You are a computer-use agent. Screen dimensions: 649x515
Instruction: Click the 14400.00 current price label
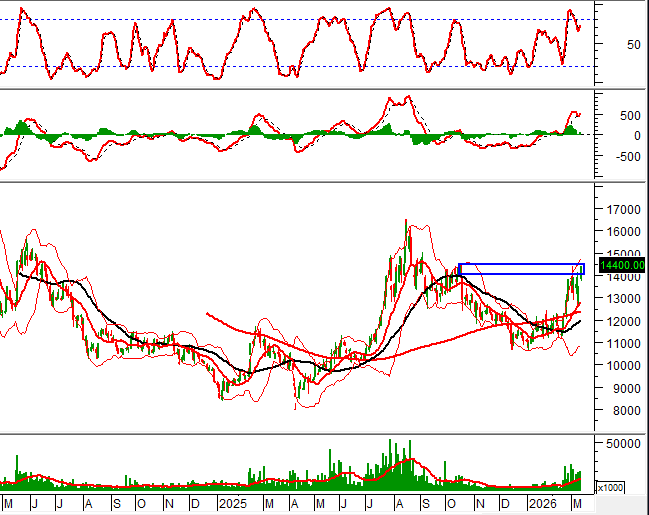pos(620,265)
